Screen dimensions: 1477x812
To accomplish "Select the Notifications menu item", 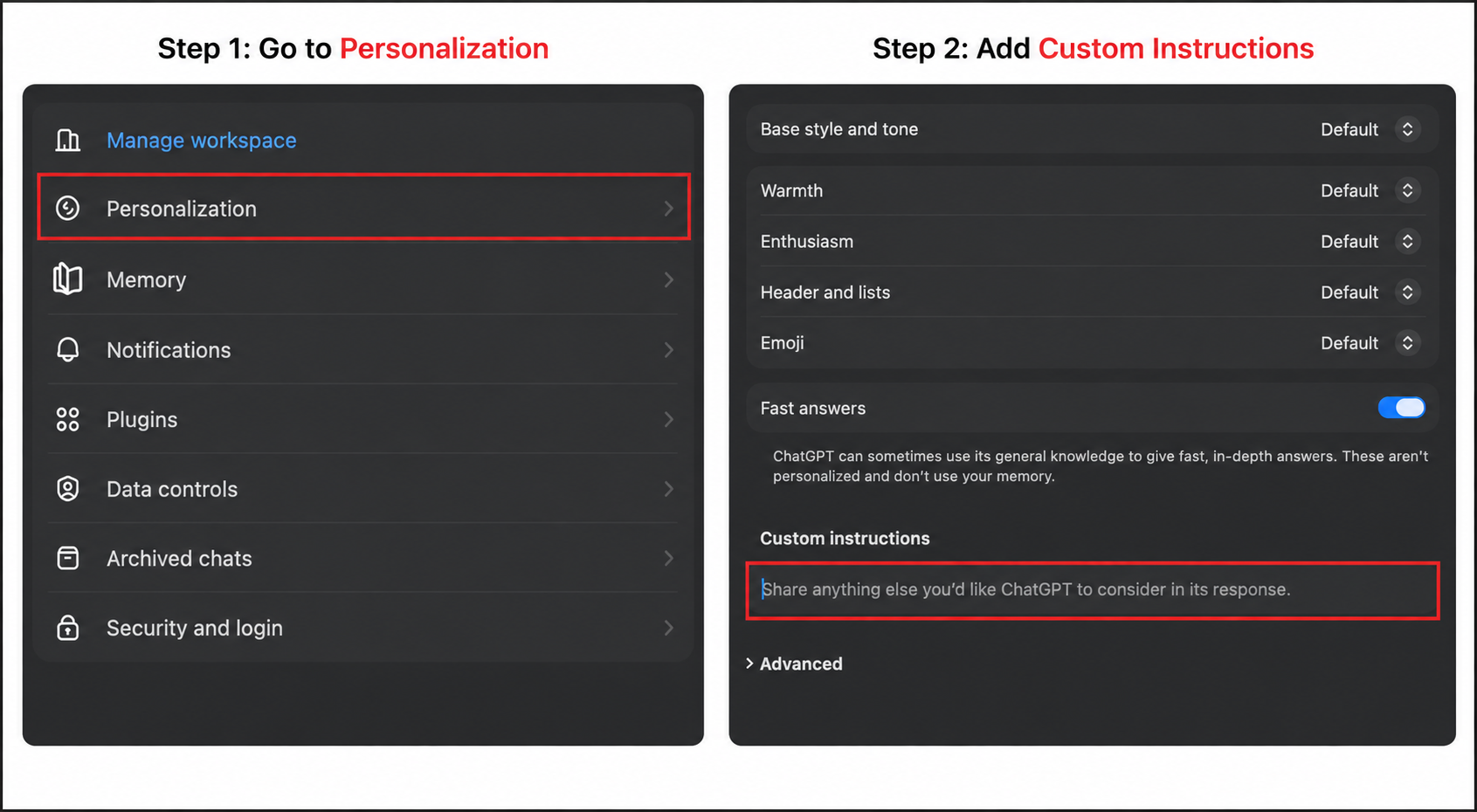I will [363, 349].
